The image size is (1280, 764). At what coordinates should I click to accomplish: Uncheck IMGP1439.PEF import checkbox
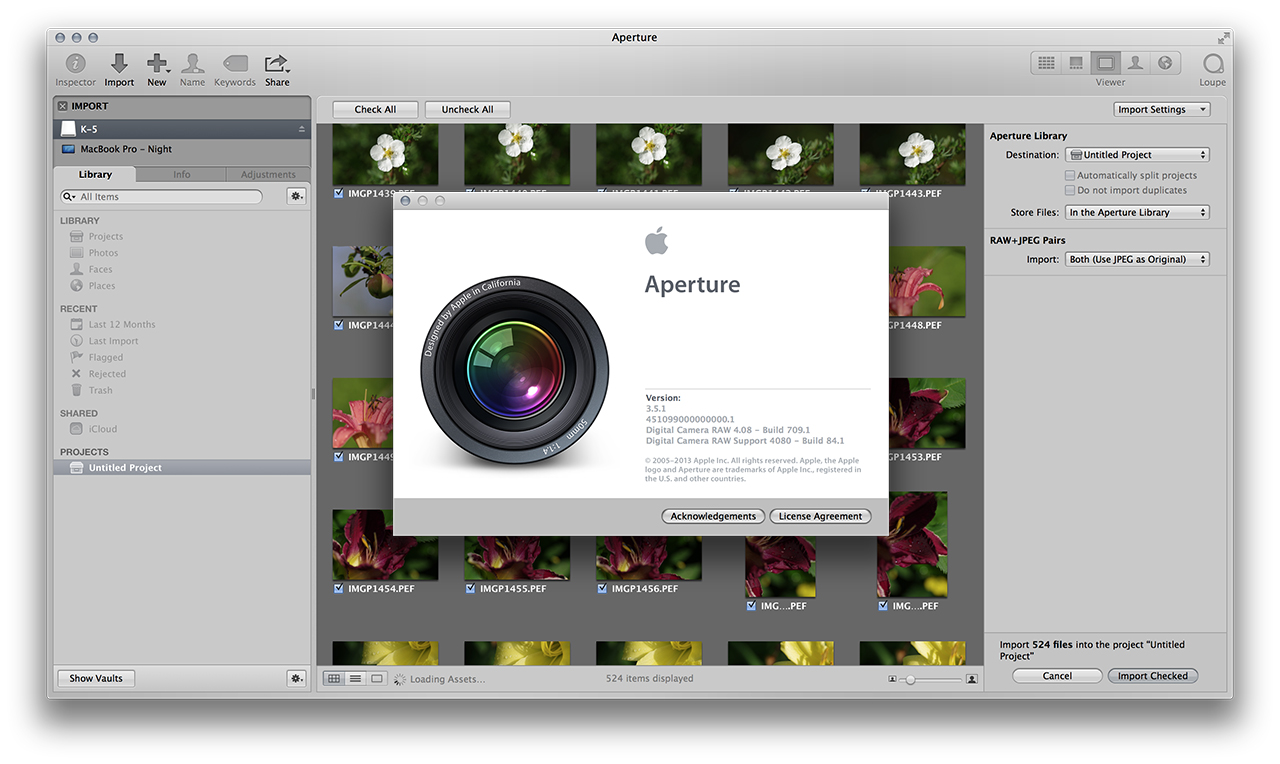340,193
